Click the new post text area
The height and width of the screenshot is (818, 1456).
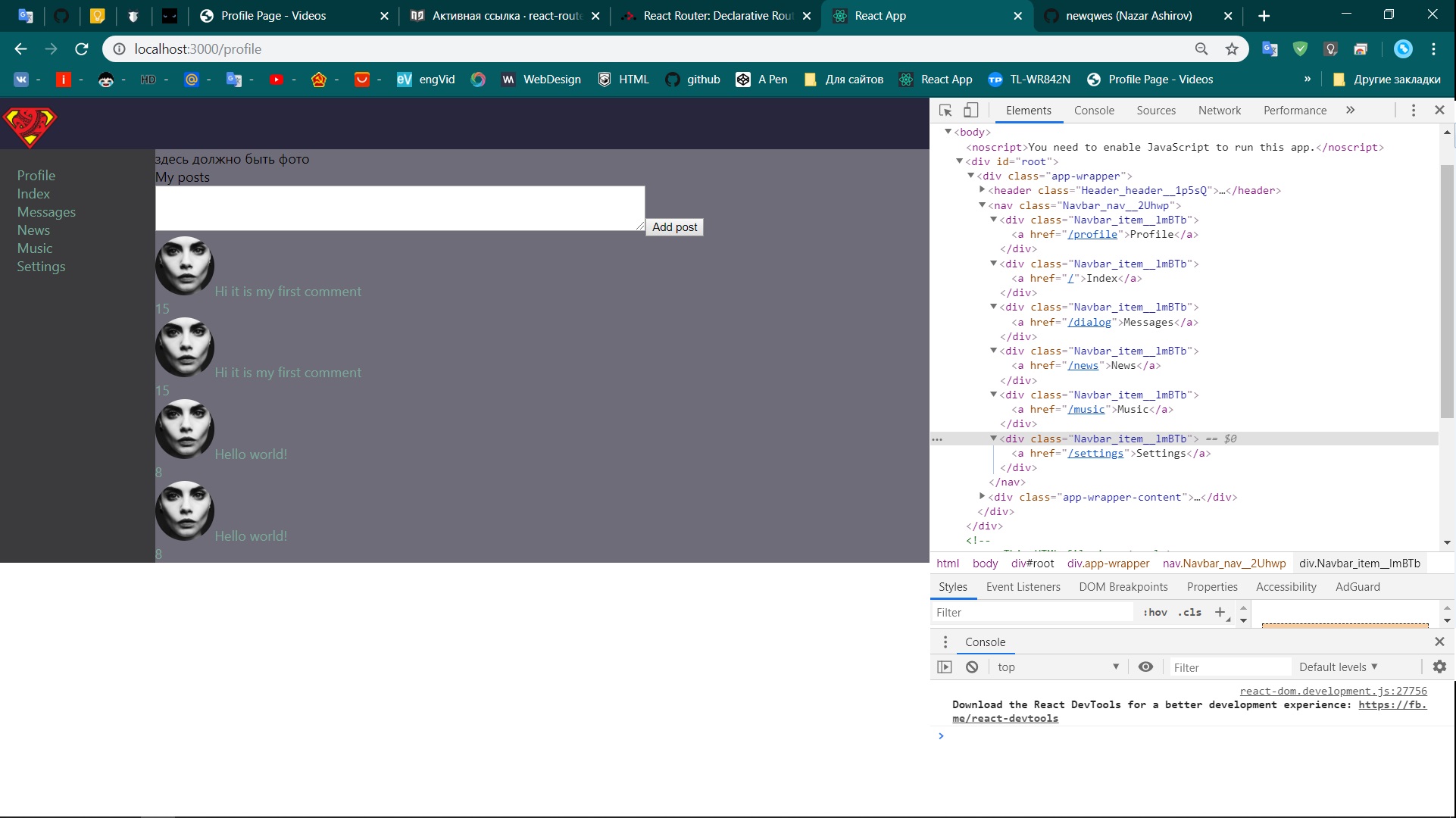[x=399, y=208]
